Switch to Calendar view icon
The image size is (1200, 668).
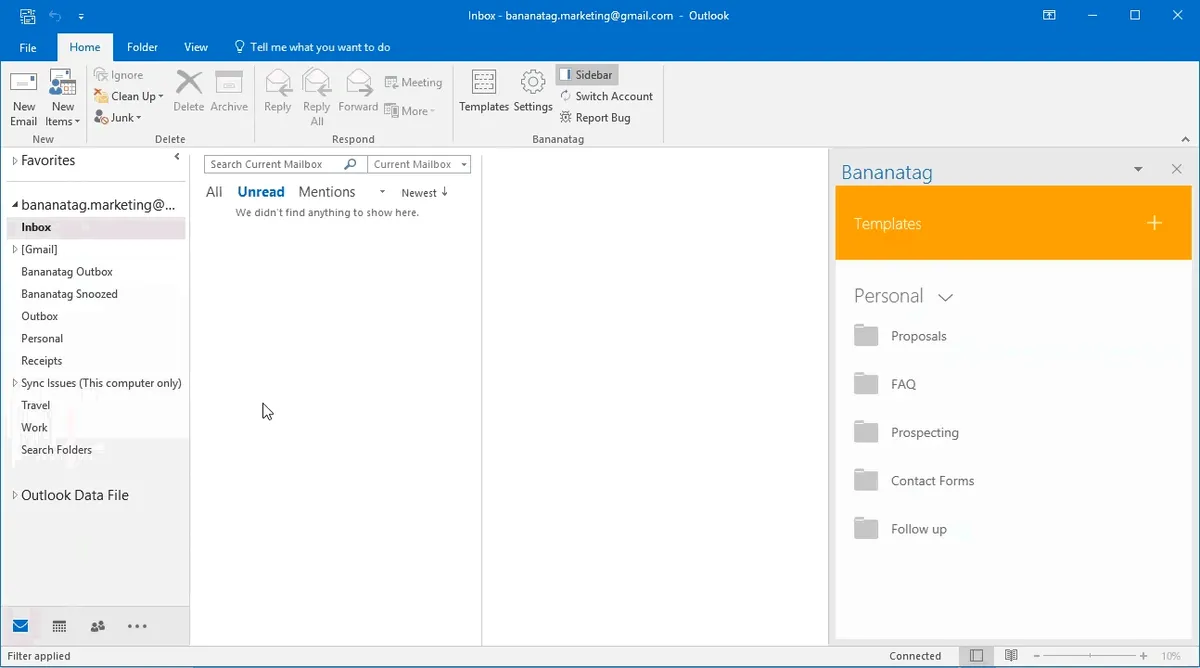click(x=59, y=626)
